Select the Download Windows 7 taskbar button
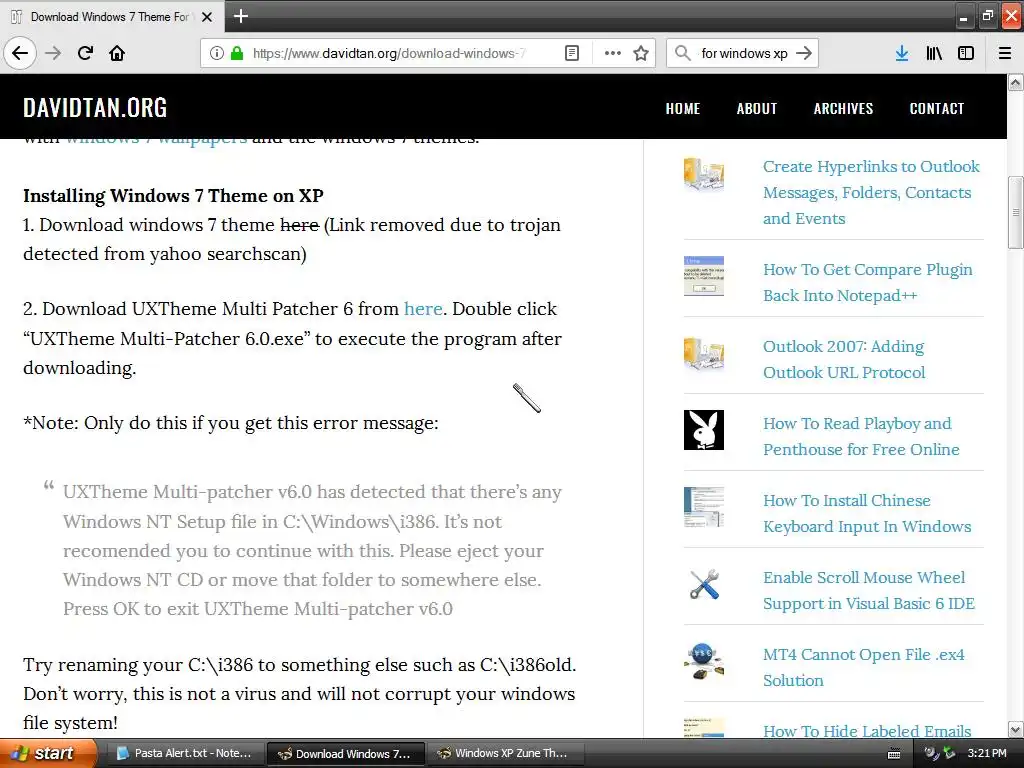The width and height of the screenshot is (1024, 768). [x=346, y=754]
